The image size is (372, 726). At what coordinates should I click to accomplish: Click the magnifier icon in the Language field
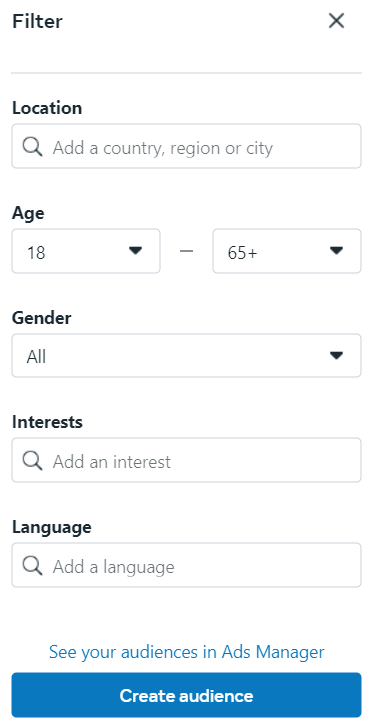(32, 566)
